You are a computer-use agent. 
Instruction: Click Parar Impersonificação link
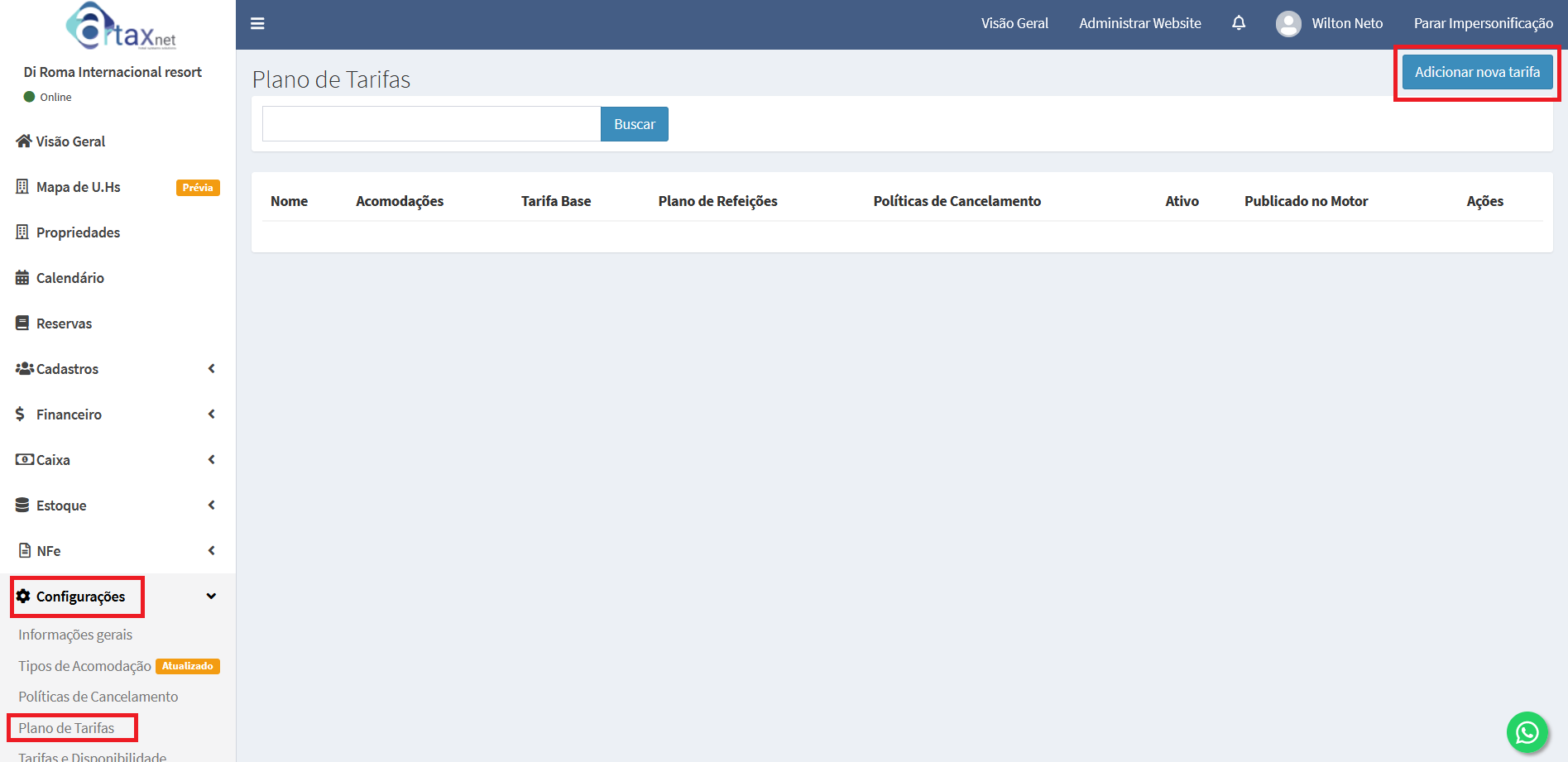[x=1483, y=23]
